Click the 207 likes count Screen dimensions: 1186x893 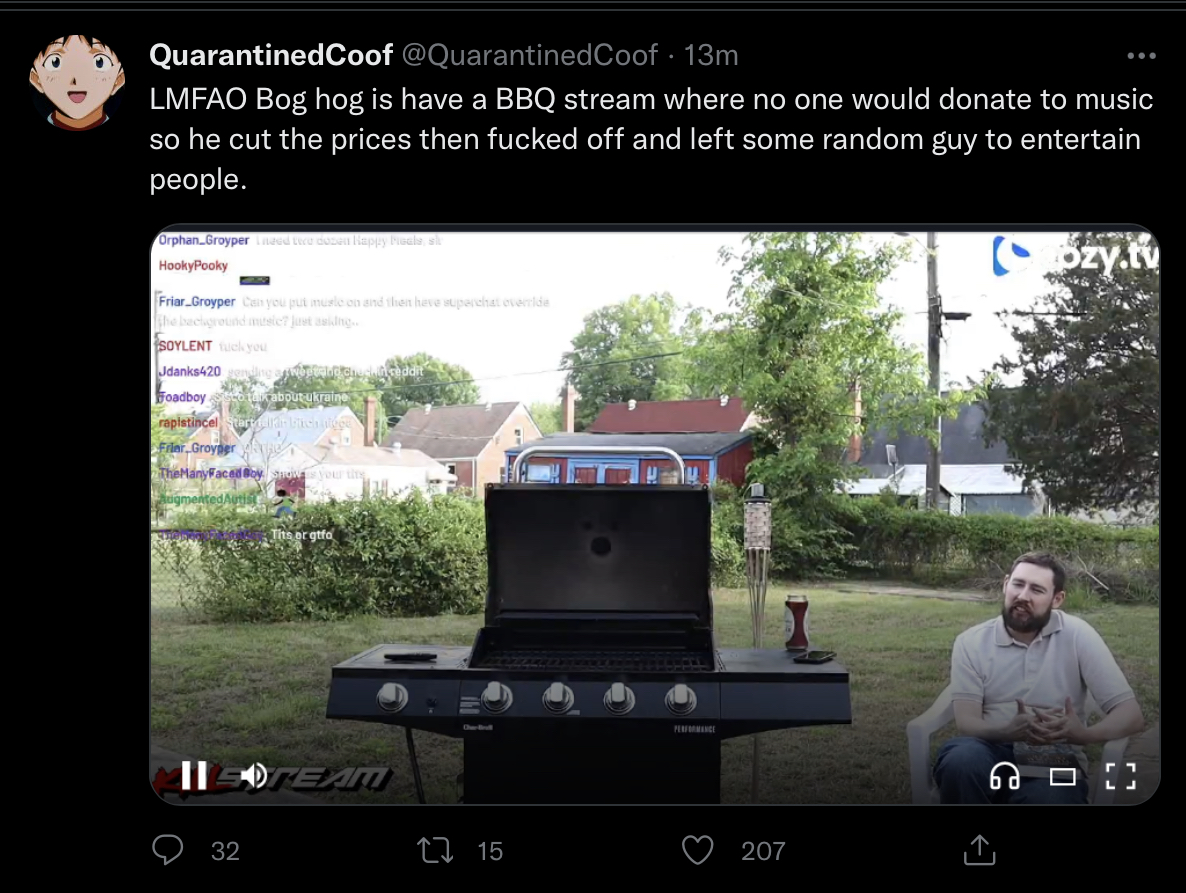[x=763, y=851]
